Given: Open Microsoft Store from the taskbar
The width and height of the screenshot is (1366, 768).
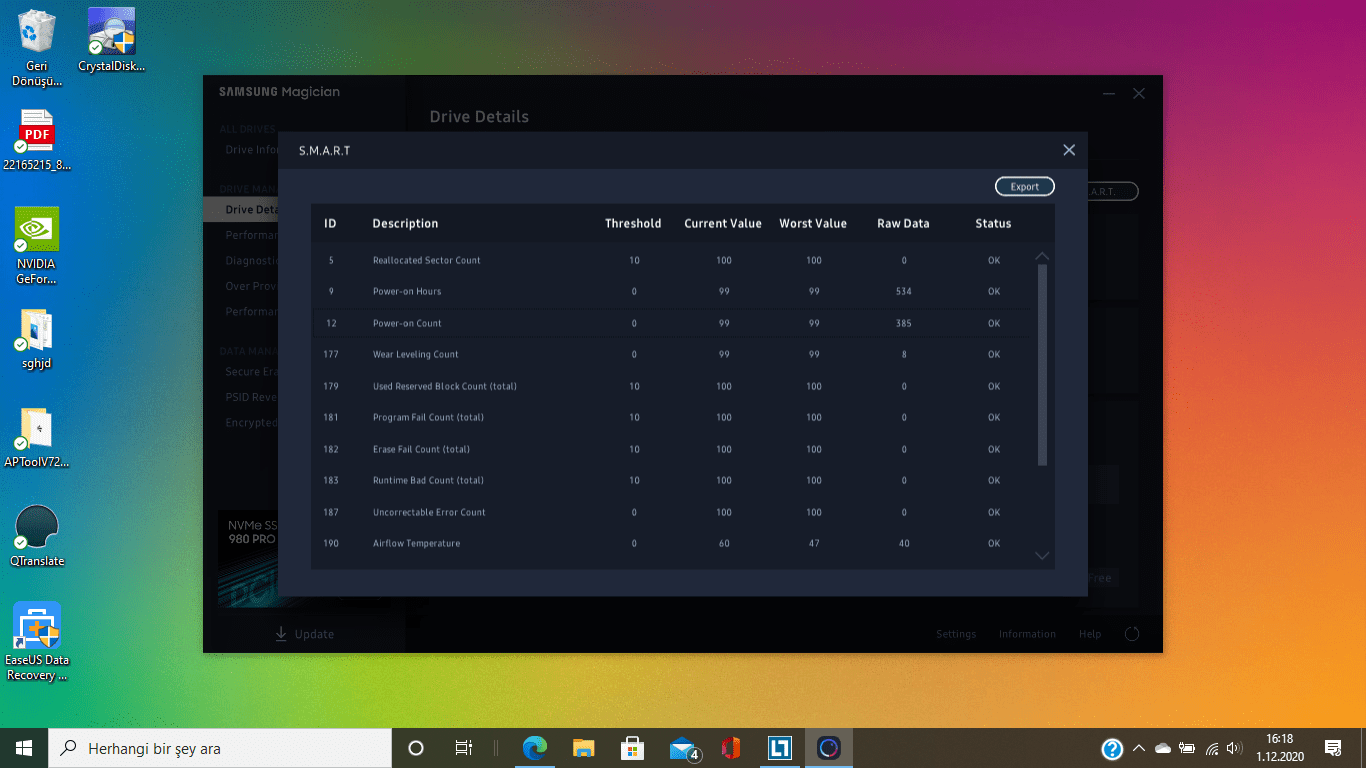Looking at the screenshot, I should [x=632, y=748].
